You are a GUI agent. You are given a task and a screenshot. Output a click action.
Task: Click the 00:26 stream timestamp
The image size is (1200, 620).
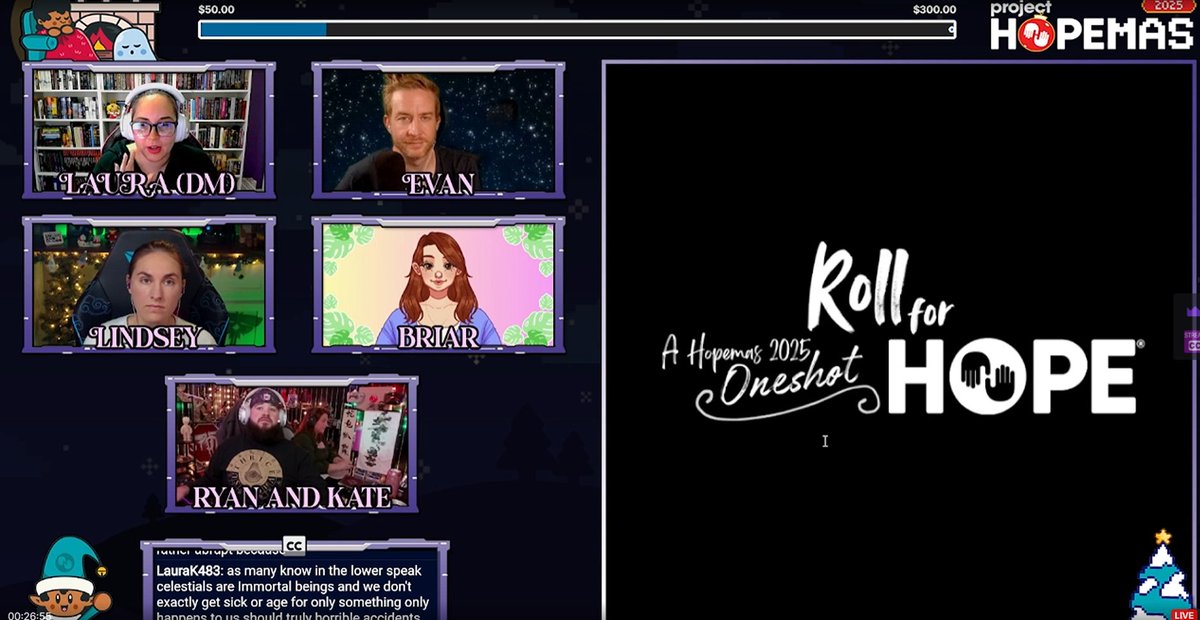click(29, 614)
